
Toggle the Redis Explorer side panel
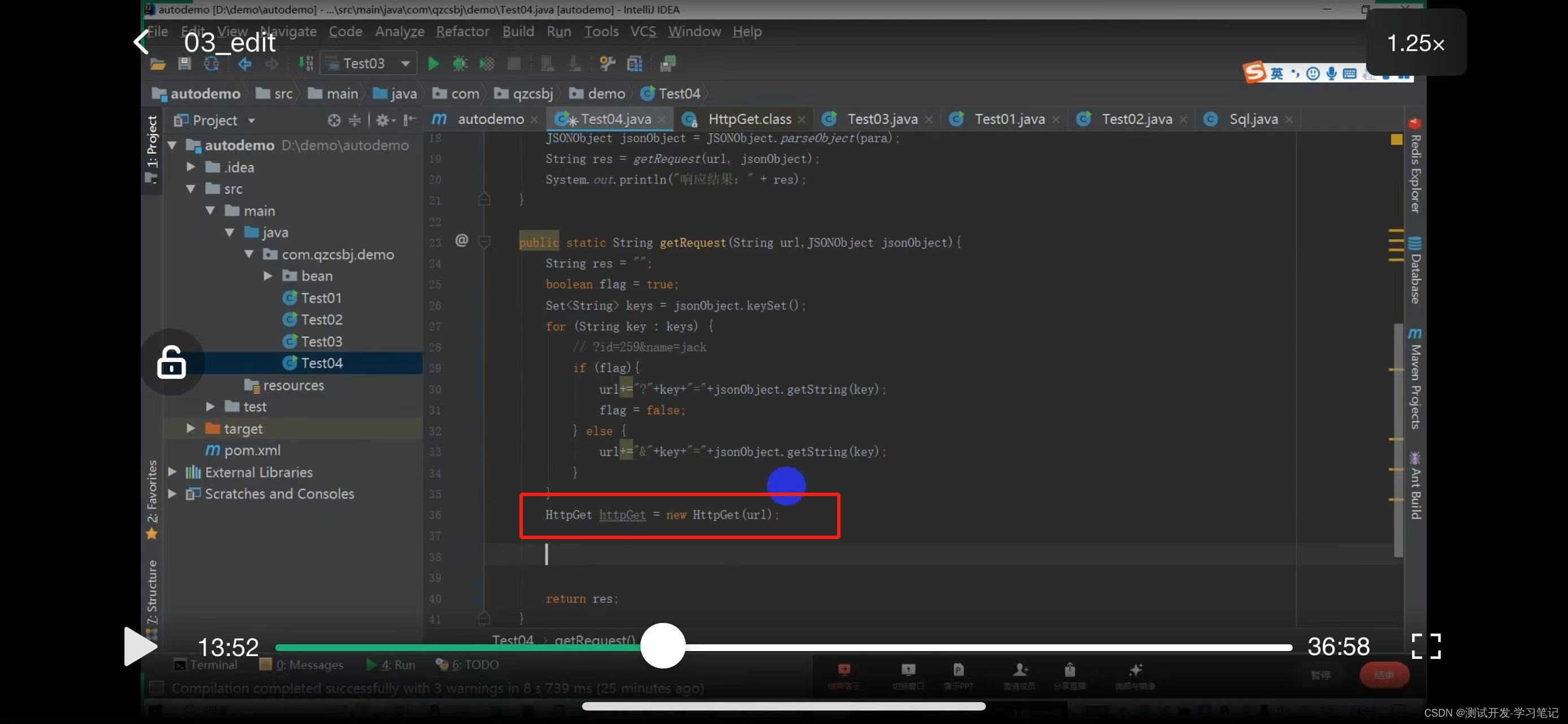coord(1415,165)
